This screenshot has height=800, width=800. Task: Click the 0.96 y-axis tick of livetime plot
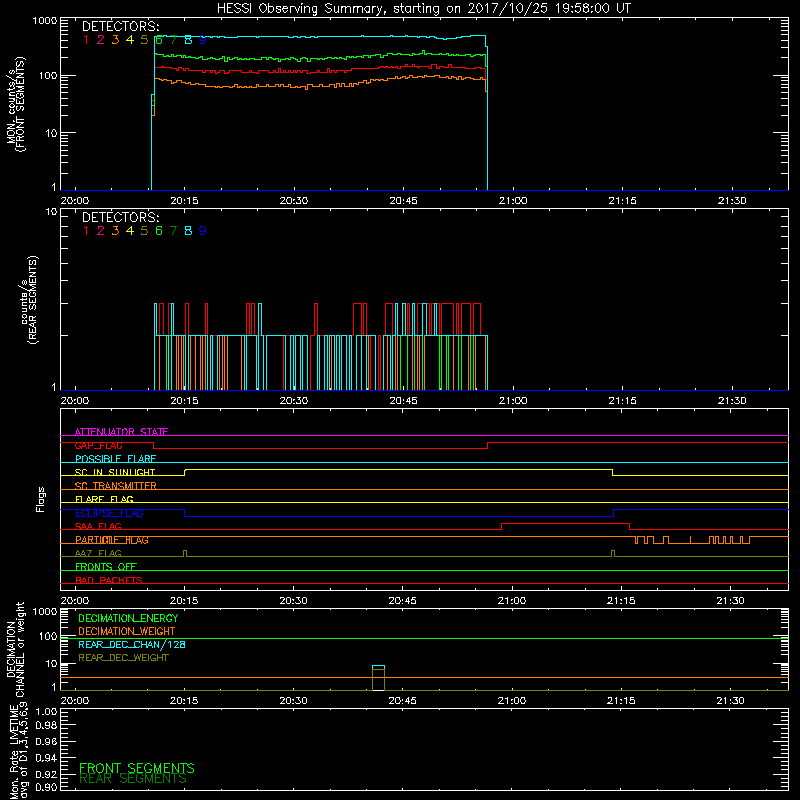[x=46, y=741]
